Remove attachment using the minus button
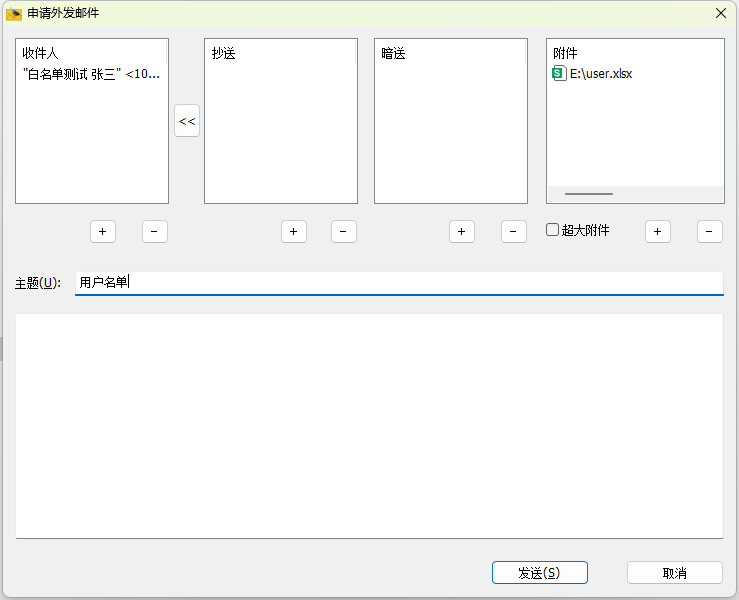 click(x=709, y=231)
